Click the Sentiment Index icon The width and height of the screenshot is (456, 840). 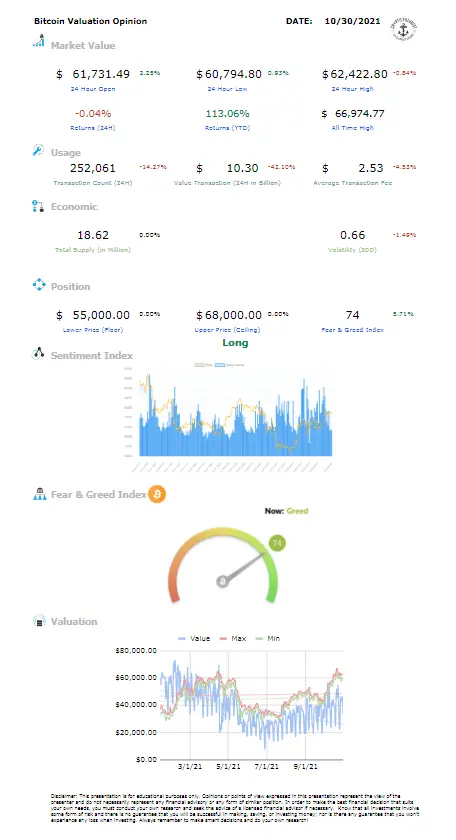(38, 354)
